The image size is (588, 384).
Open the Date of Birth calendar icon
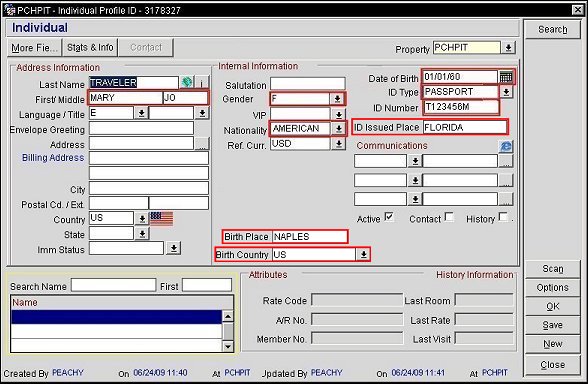(506, 77)
